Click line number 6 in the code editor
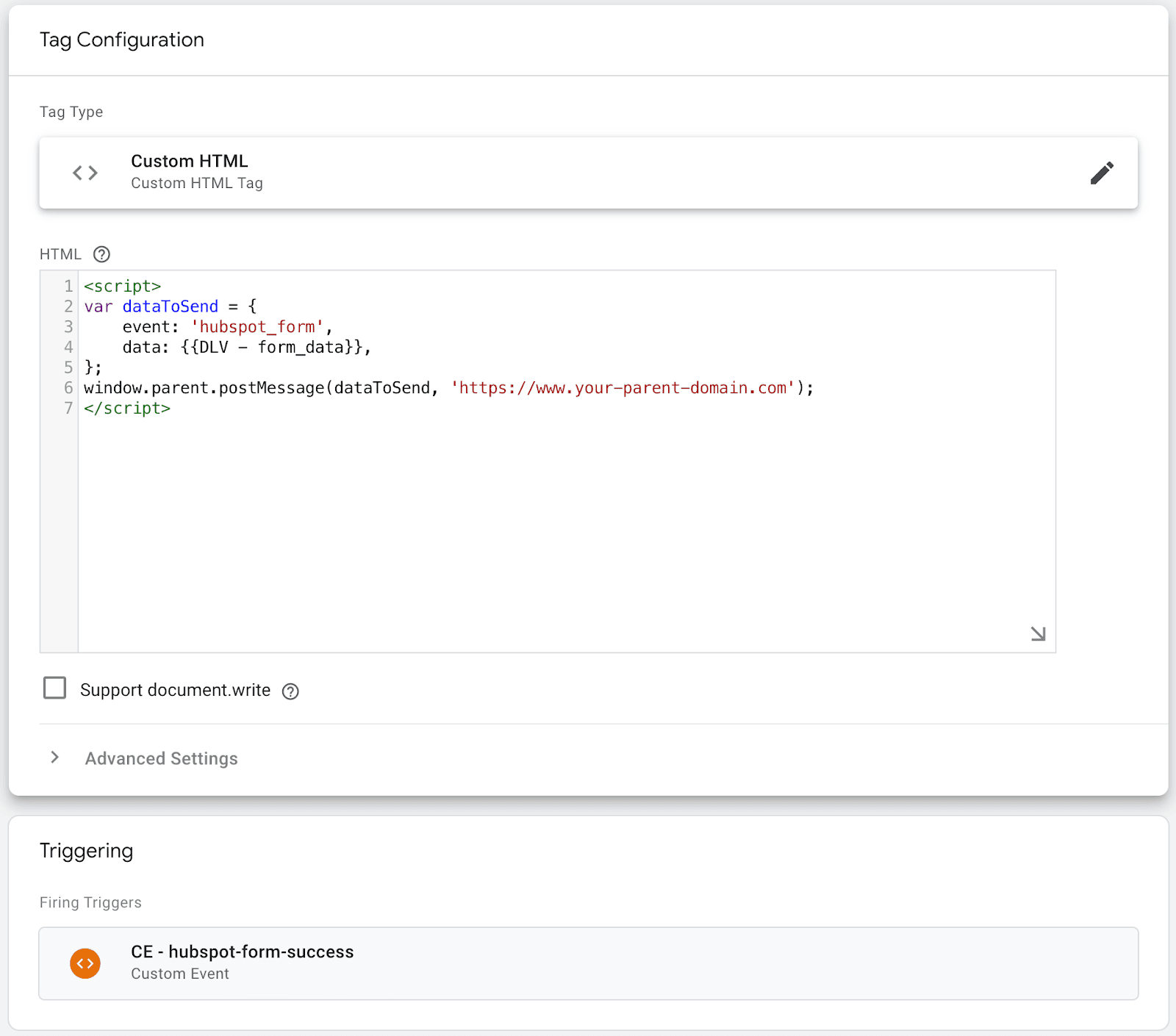Image resolution: width=1176 pixels, height=1036 pixels. click(x=68, y=388)
